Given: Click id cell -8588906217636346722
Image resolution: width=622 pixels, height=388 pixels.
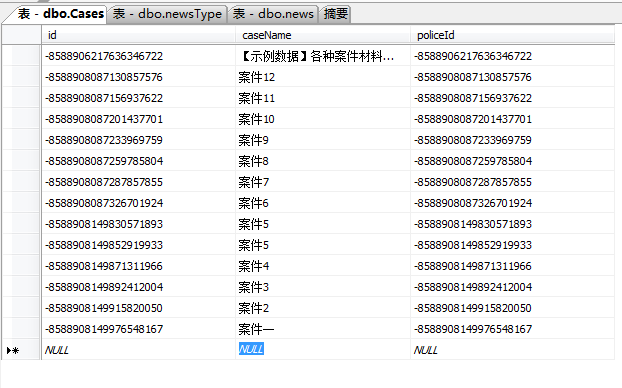Looking at the screenshot, I should [138, 56].
